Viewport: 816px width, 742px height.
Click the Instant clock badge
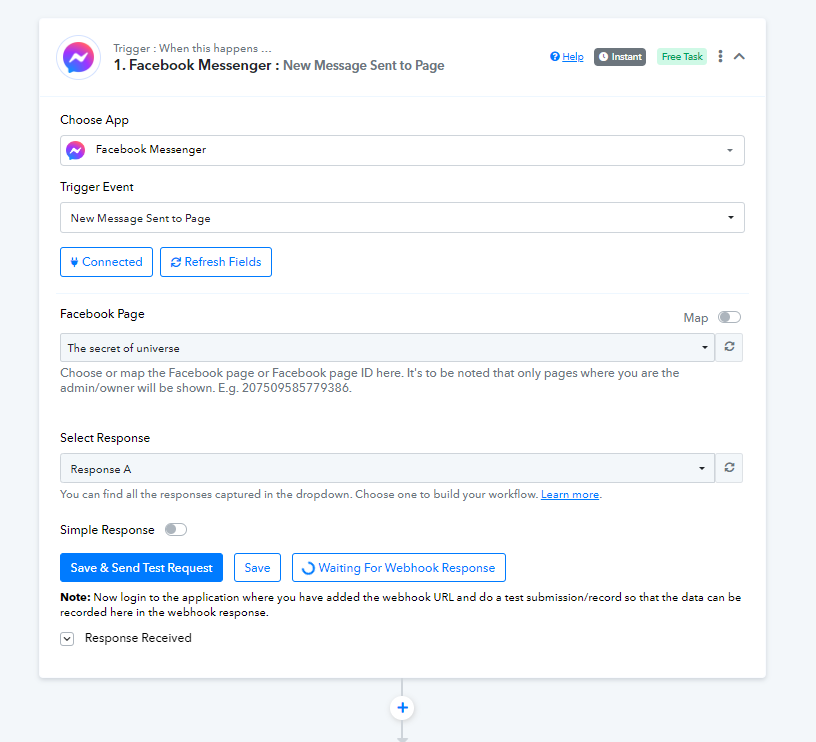tap(620, 57)
